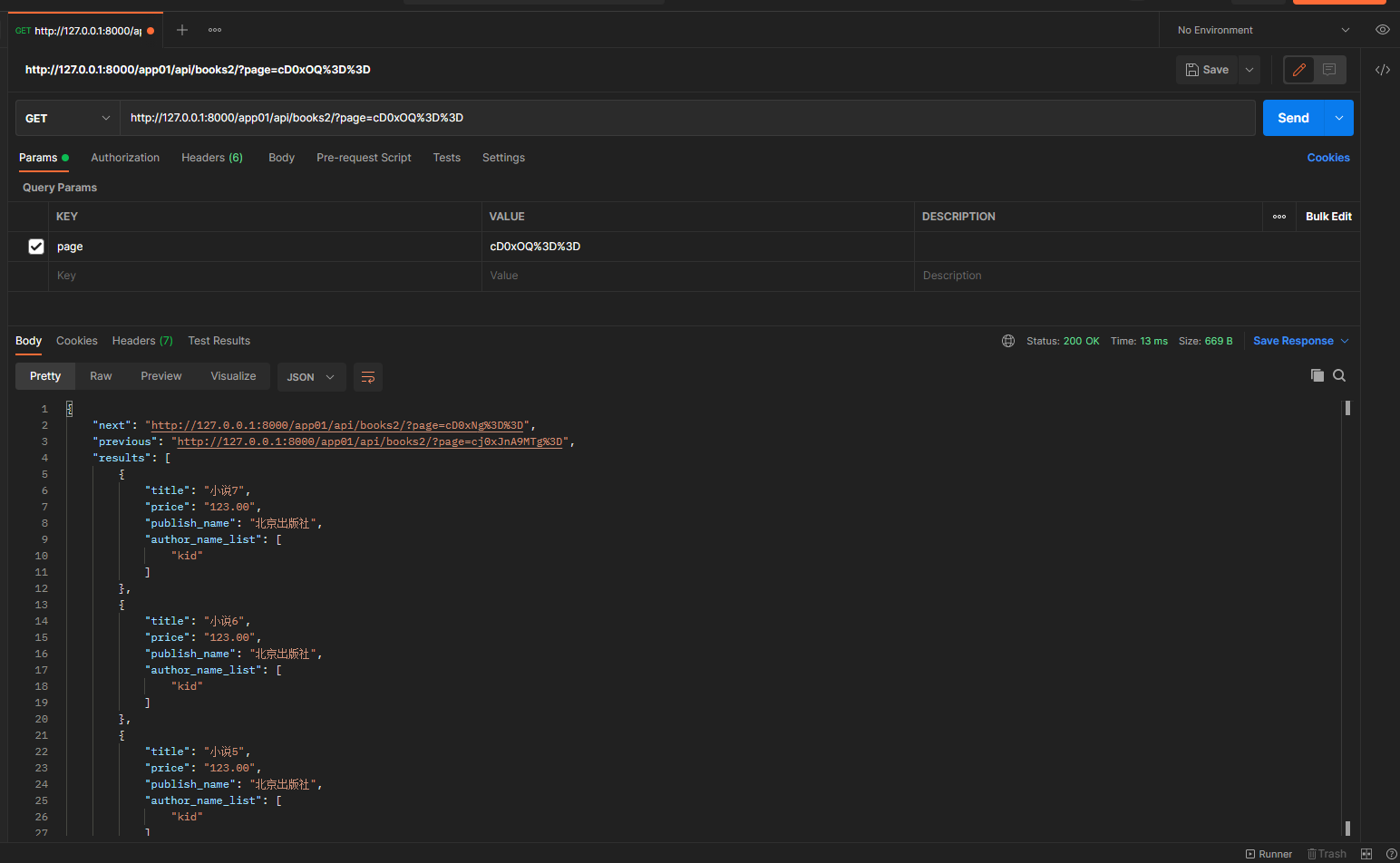Expand the Send button options arrow
Image resolution: width=1400 pixels, height=863 pixels.
coord(1339,118)
